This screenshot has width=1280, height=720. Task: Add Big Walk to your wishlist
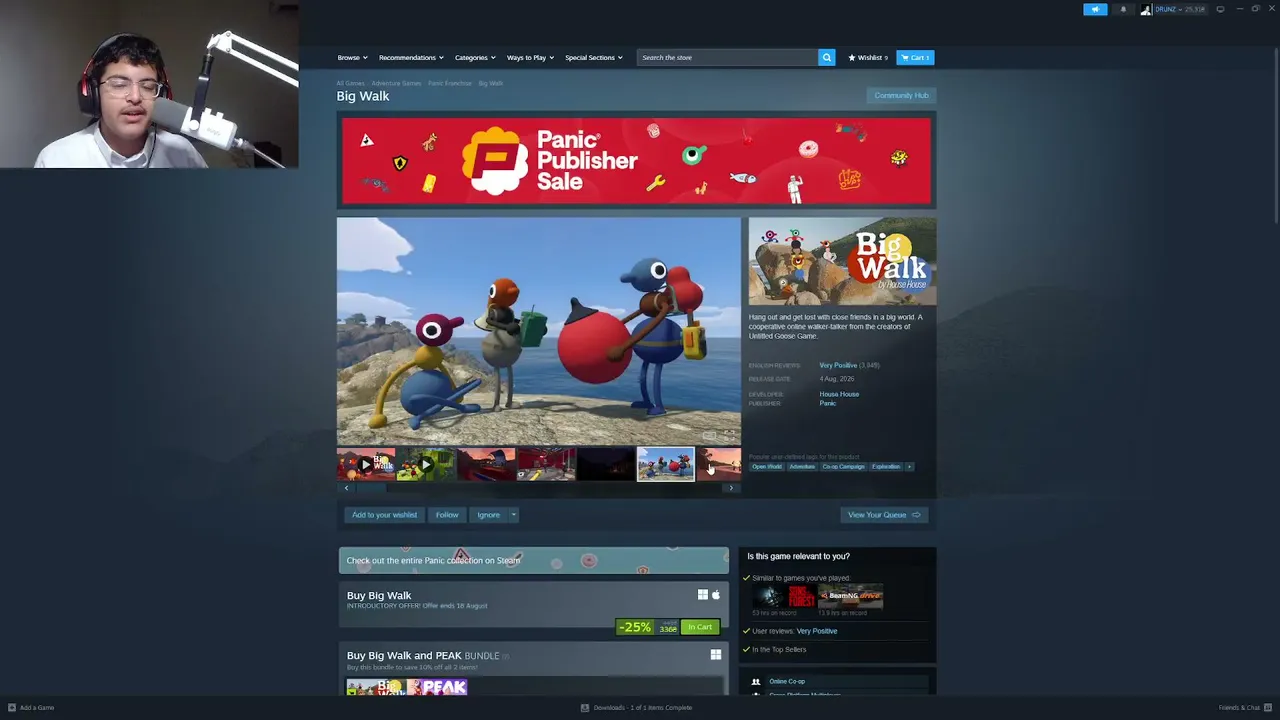pyautogui.click(x=384, y=515)
